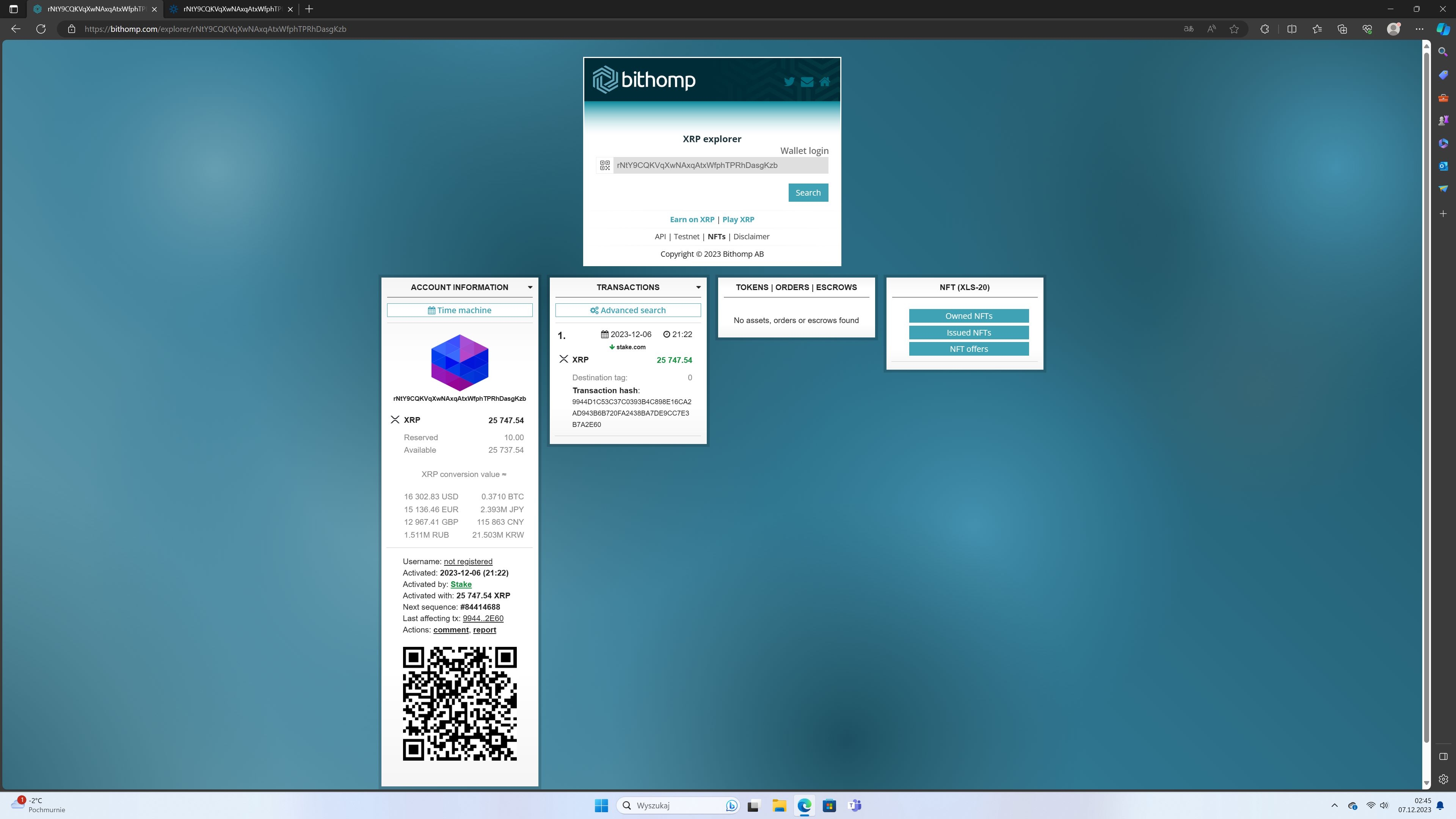The width and height of the screenshot is (1456, 819).
Task: Open browser essentials heart icon
Action: pyautogui.click(x=1367, y=29)
